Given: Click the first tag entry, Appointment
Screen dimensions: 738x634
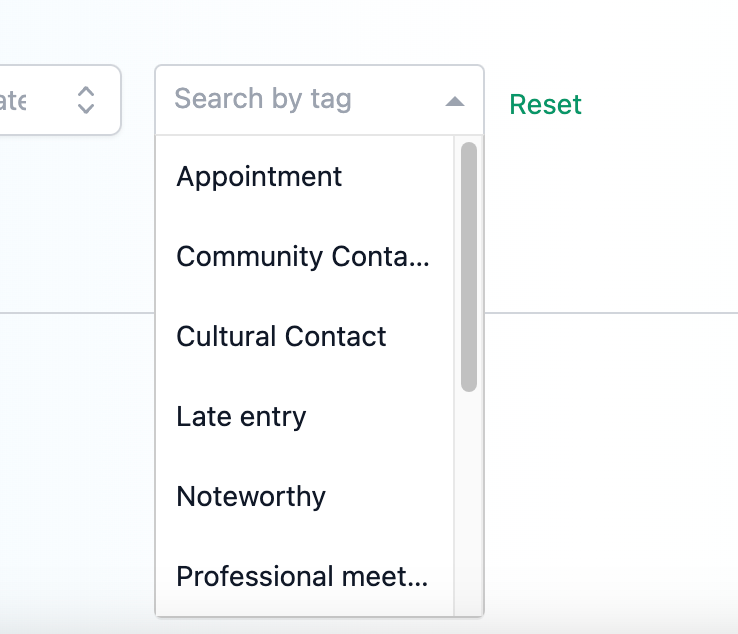Looking at the screenshot, I should pyautogui.click(x=259, y=177).
